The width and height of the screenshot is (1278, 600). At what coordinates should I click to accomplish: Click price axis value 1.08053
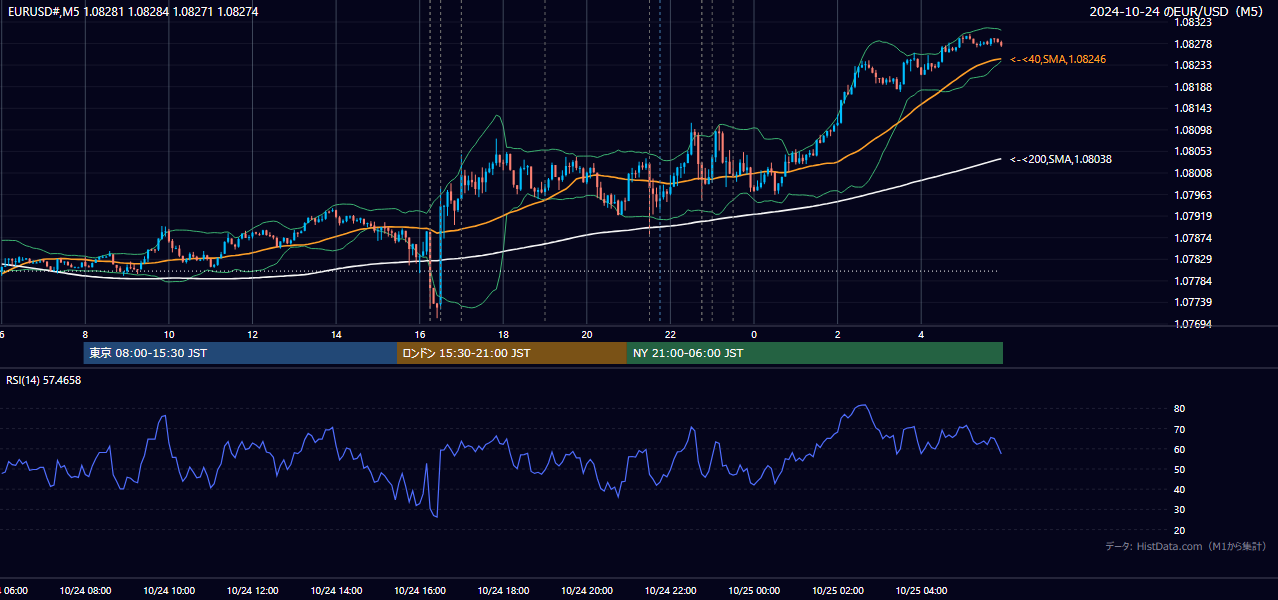[1195, 152]
